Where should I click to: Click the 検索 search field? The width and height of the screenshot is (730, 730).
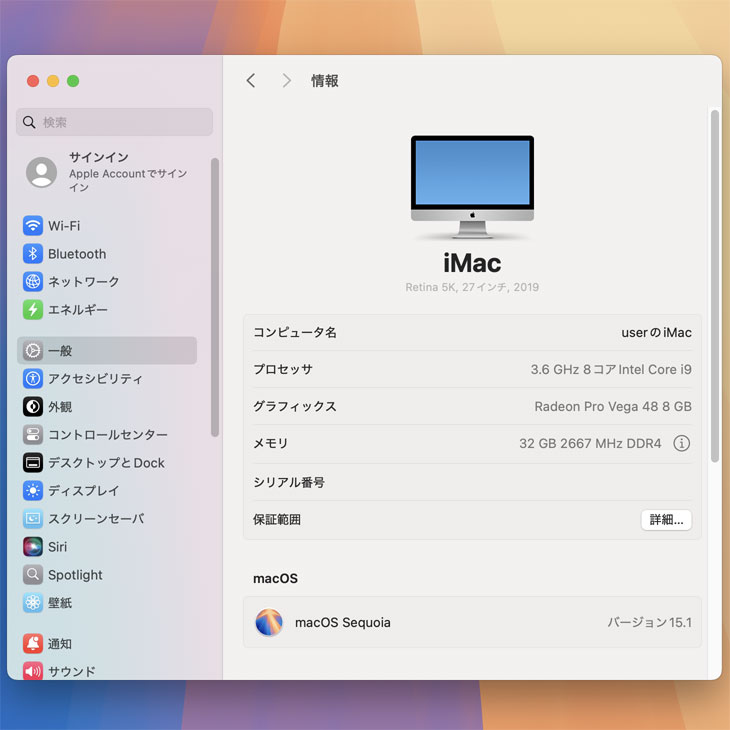115,122
